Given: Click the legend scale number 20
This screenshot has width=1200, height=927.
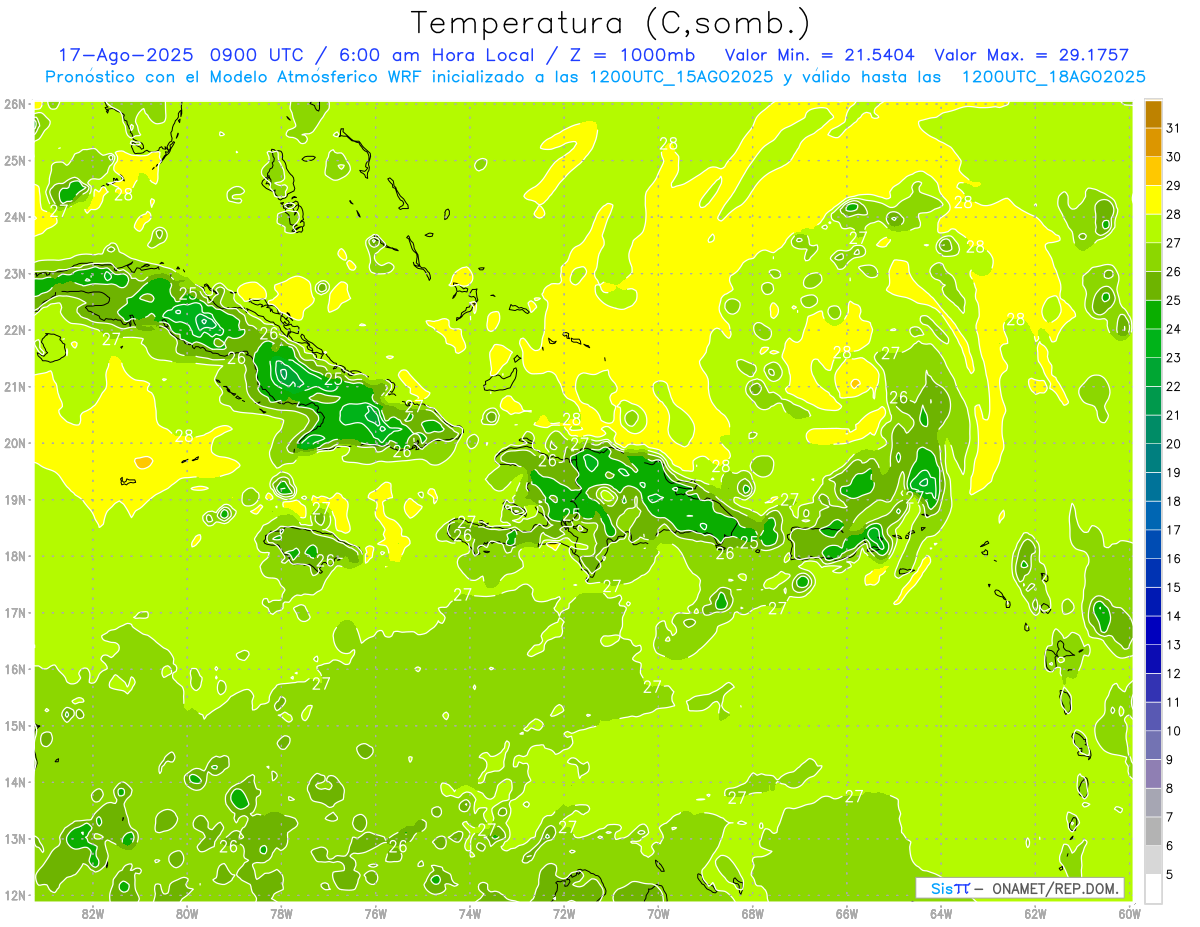Looking at the screenshot, I should pyautogui.click(x=1174, y=444).
